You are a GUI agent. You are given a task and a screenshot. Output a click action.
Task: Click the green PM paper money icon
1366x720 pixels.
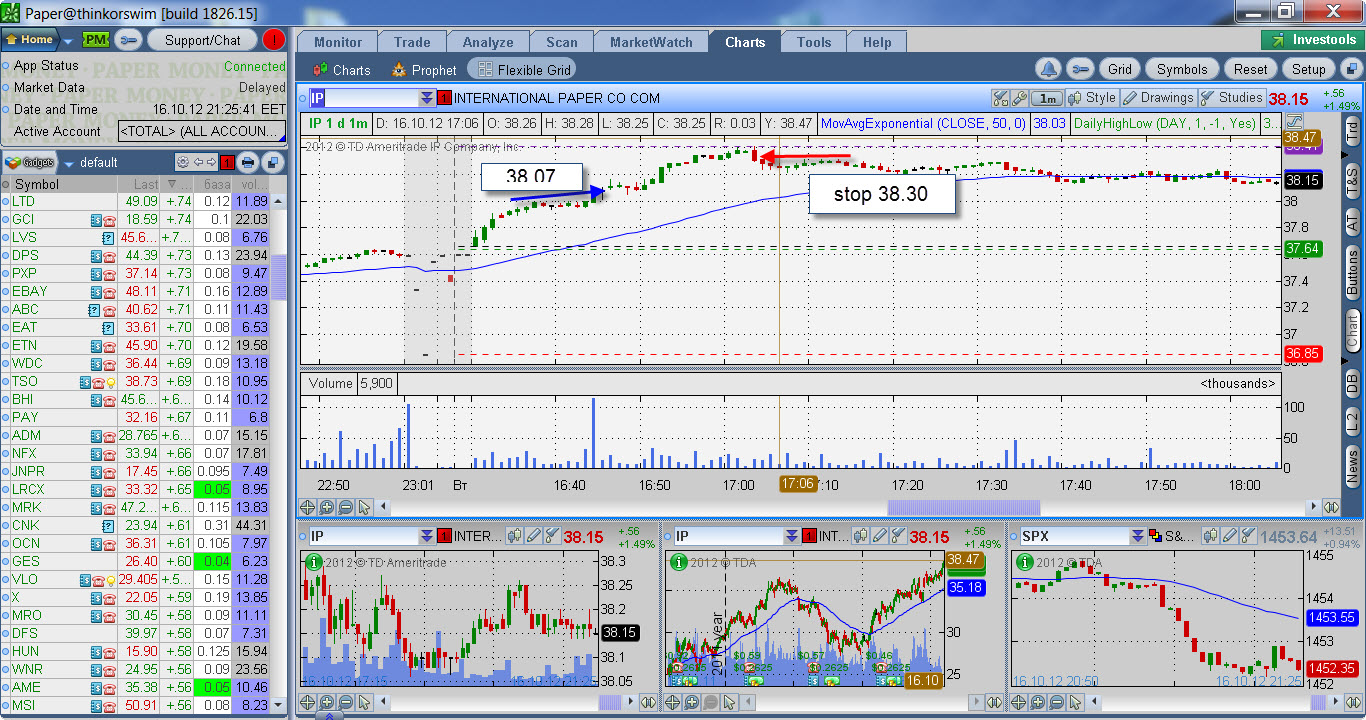tap(95, 40)
